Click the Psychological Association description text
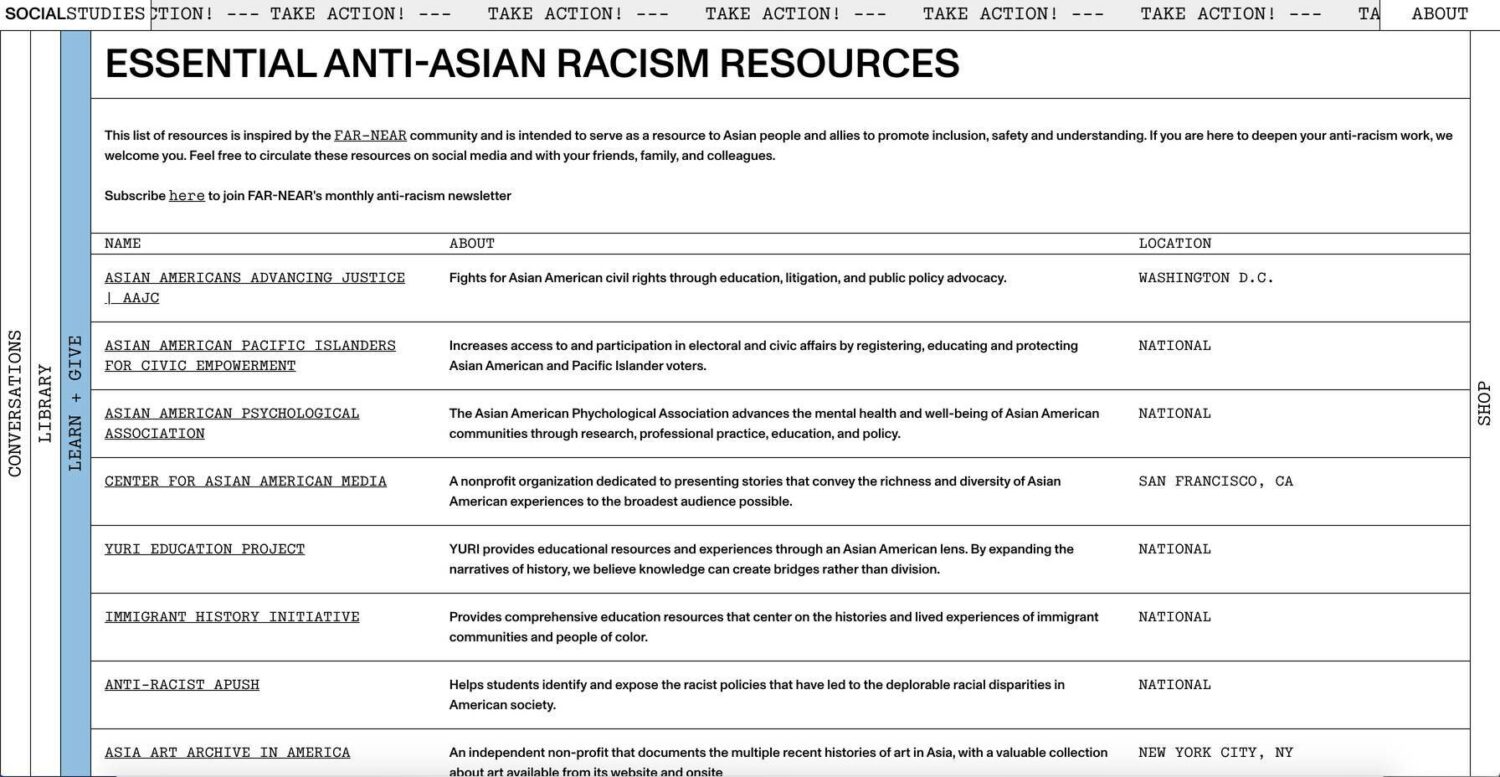The height and width of the screenshot is (777, 1500). pos(774,424)
